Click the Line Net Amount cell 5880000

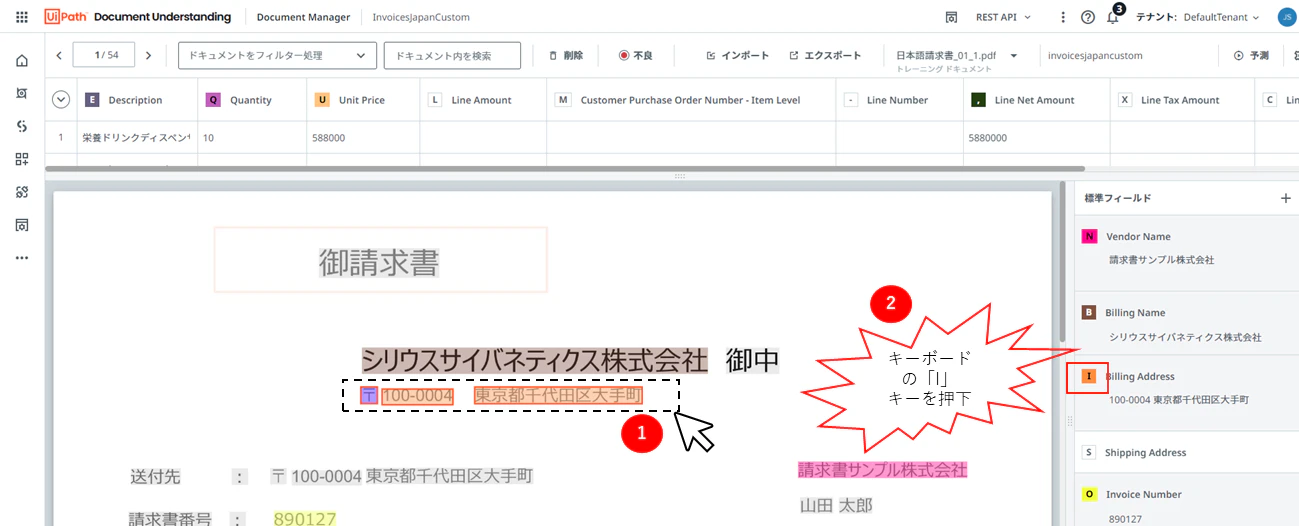pos(1037,138)
